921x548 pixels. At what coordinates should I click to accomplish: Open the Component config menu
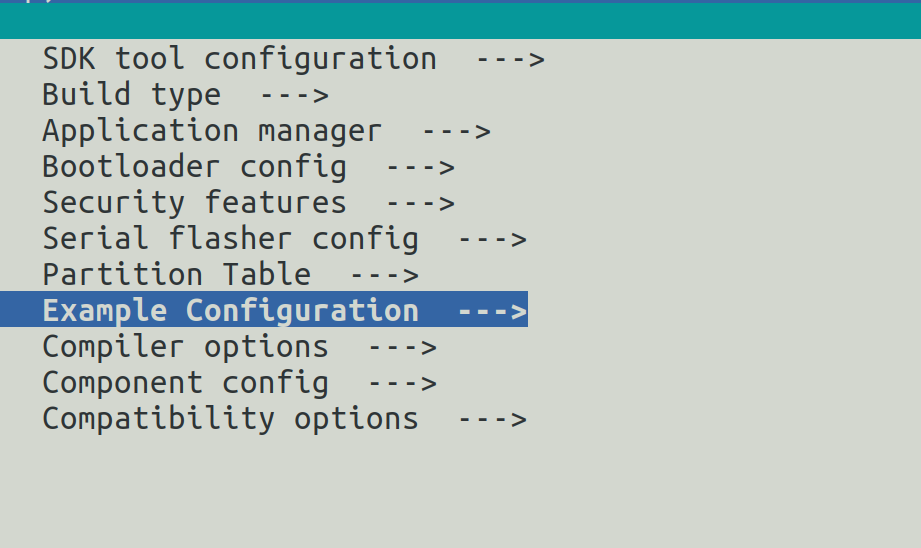185,383
